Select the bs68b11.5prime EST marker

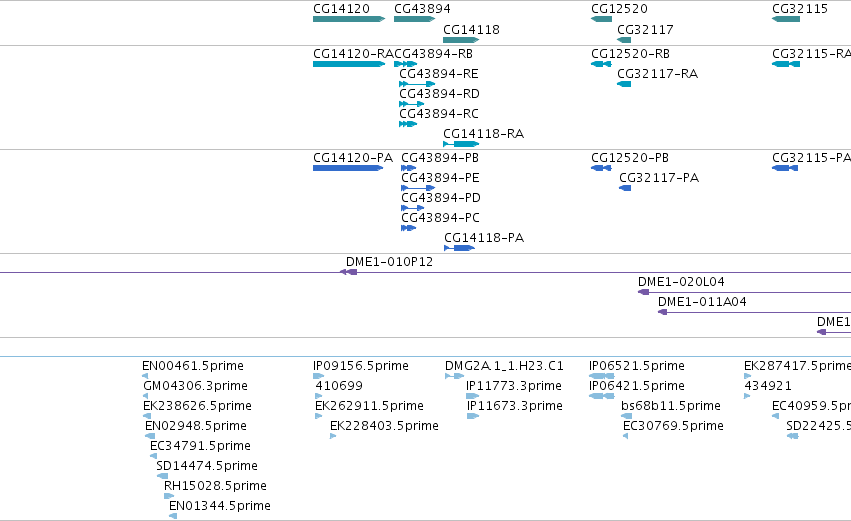[x=626, y=416]
